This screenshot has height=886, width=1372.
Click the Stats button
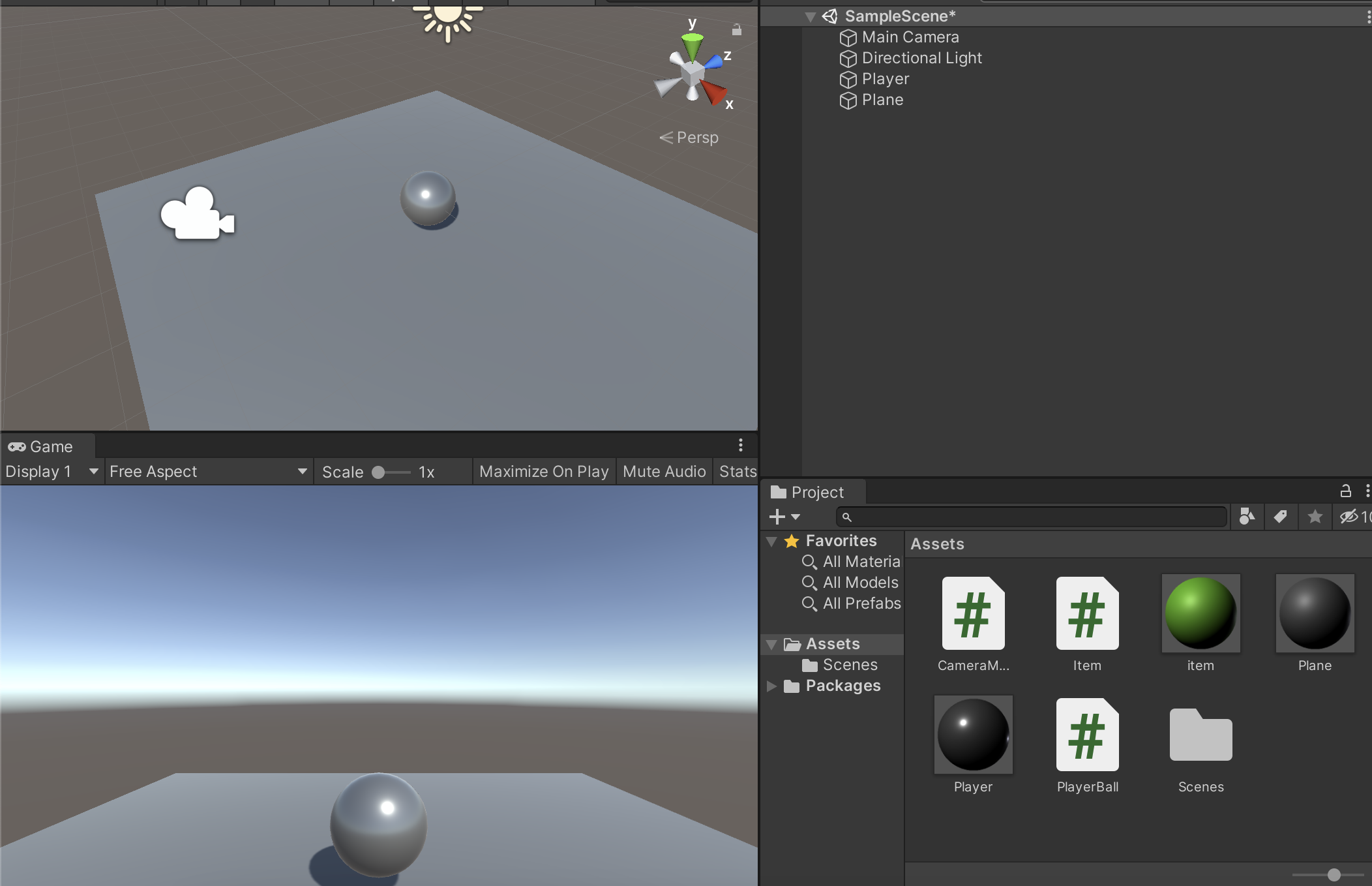pos(738,471)
